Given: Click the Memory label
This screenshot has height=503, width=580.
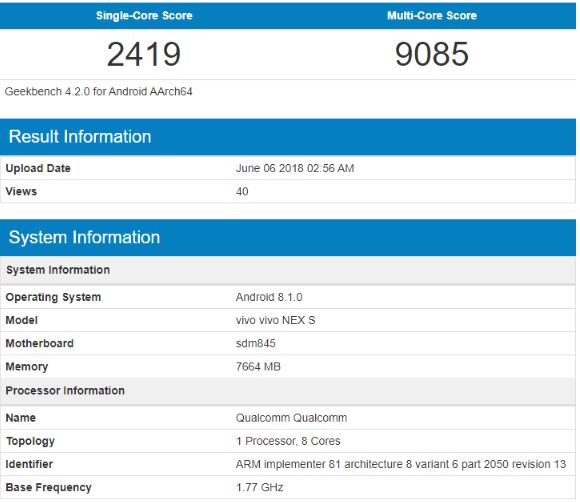Looking at the screenshot, I should pyautogui.click(x=27, y=367).
